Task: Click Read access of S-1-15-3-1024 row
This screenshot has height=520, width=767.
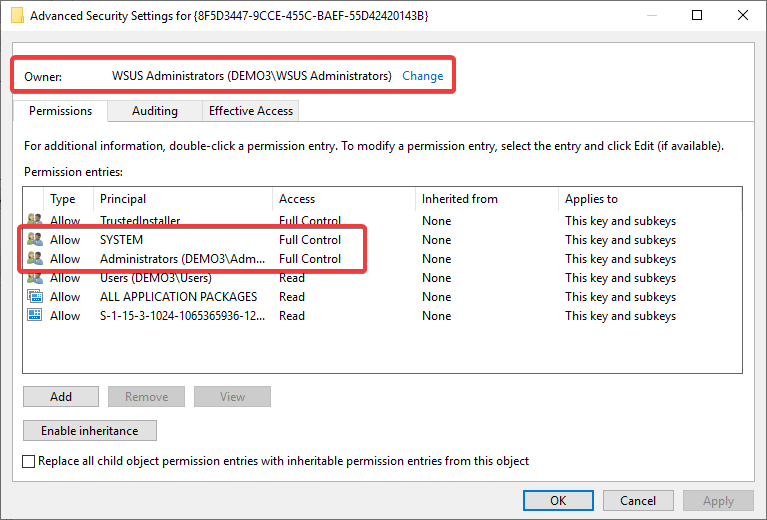Action: pos(292,316)
